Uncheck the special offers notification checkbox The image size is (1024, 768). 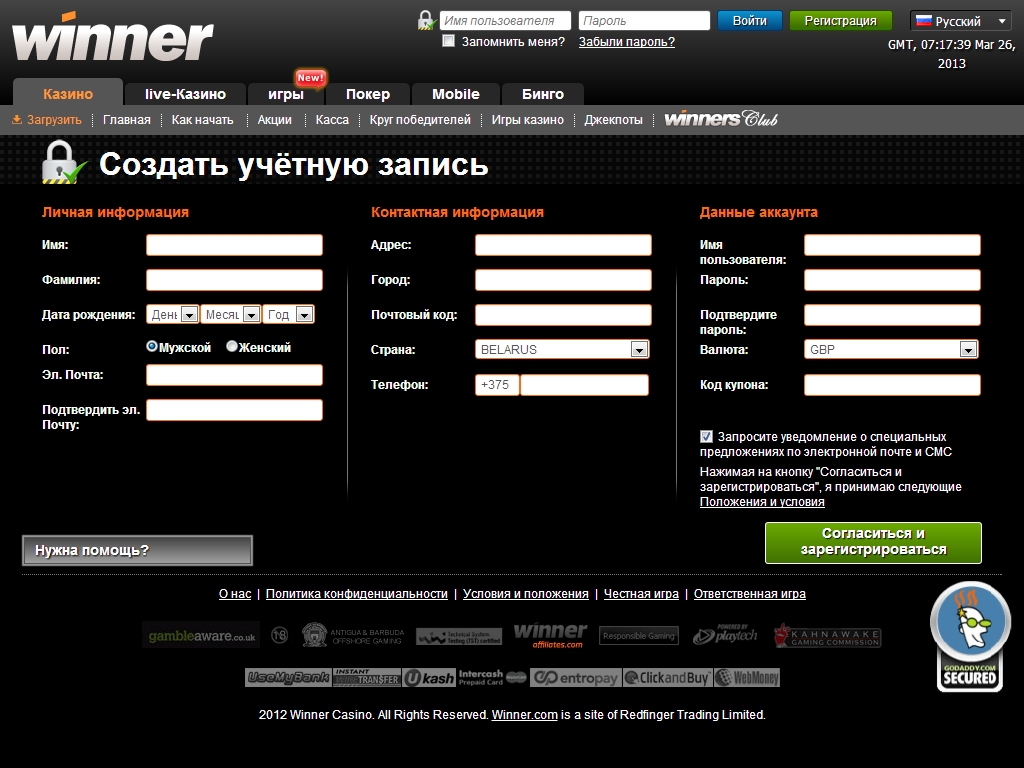[x=707, y=437]
